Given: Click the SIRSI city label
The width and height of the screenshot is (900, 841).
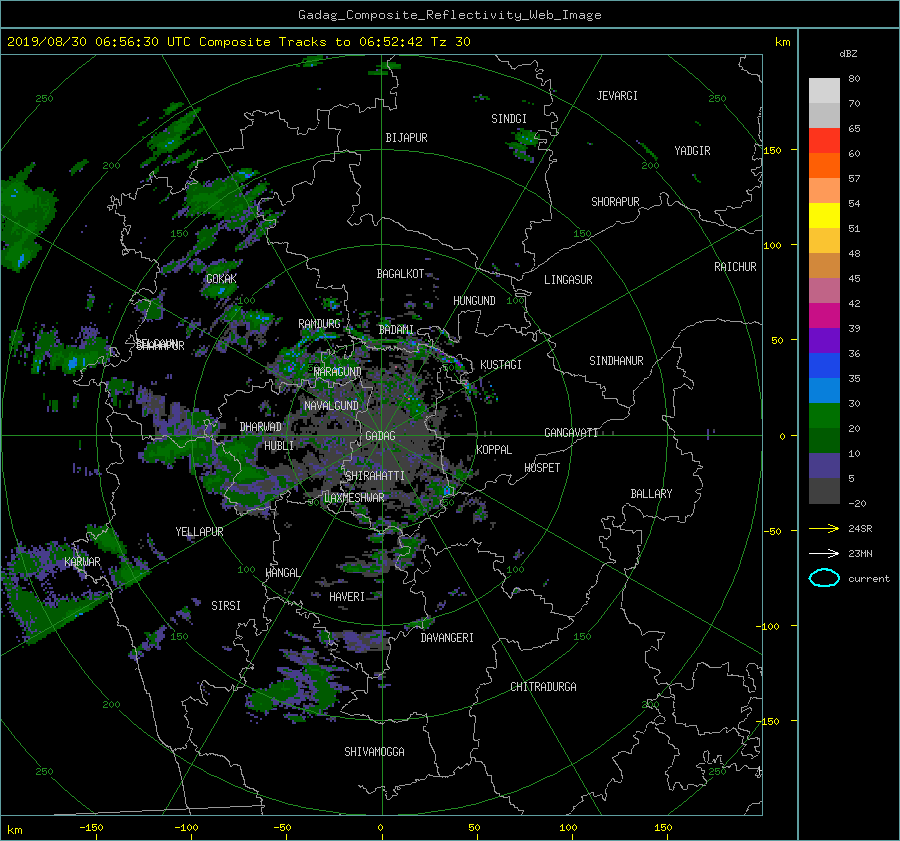Looking at the screenshot, I should (x=226, y=606).
